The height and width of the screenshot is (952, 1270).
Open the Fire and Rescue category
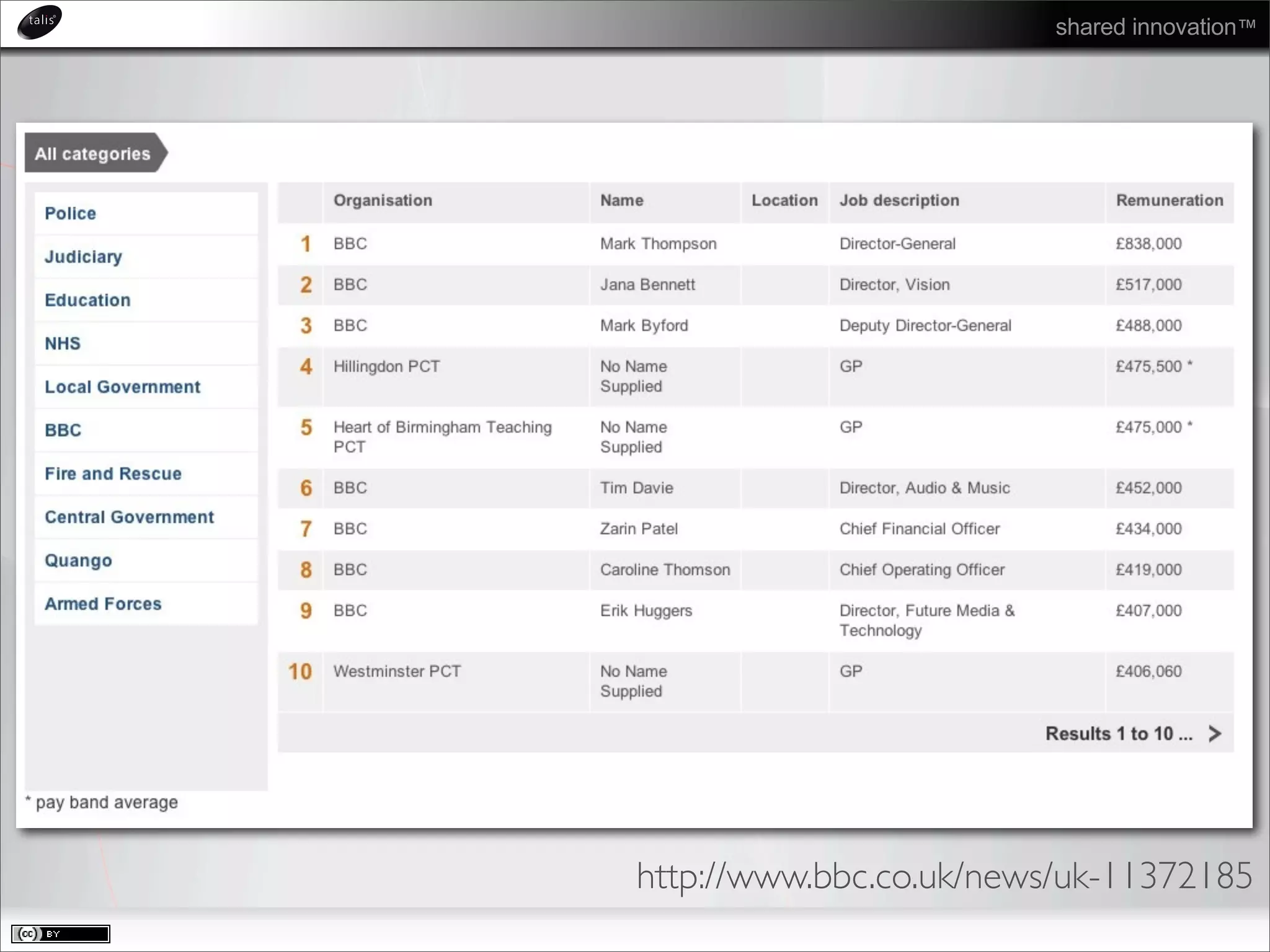pyautogui.click(x=113, y=474)
